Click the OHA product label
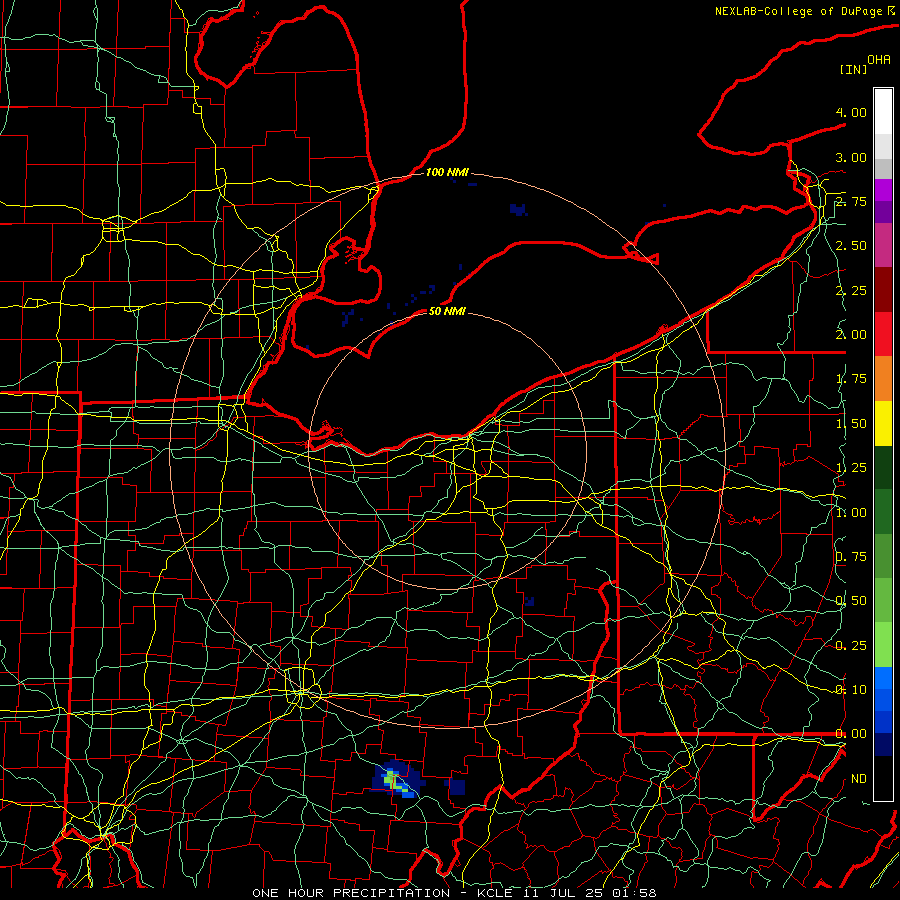 (879, 60)
